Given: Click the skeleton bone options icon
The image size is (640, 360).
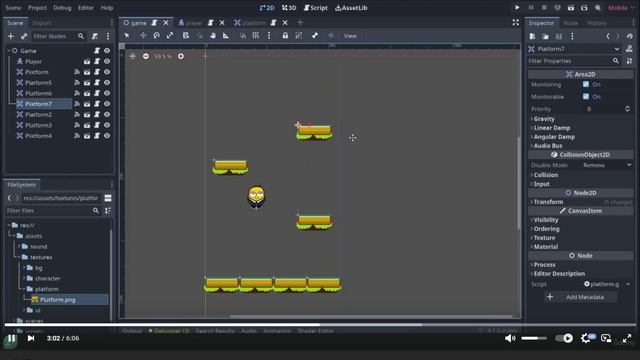Looking at the screenshot, I should pyautogui.click(x=315, y=36).
